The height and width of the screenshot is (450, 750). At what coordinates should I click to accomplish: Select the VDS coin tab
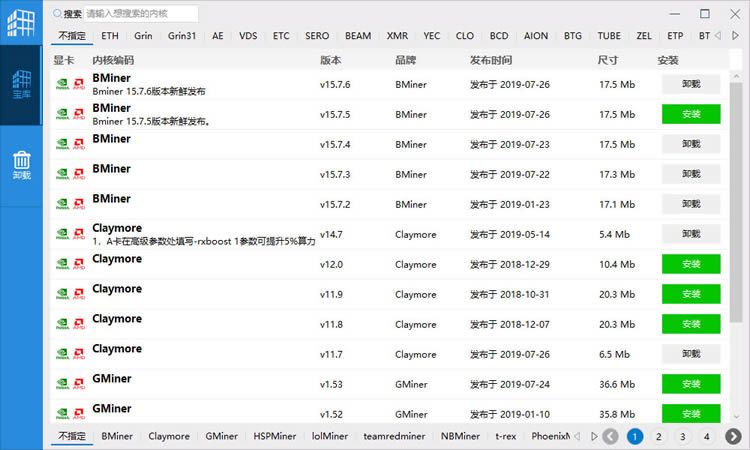(x=248, y=36)
